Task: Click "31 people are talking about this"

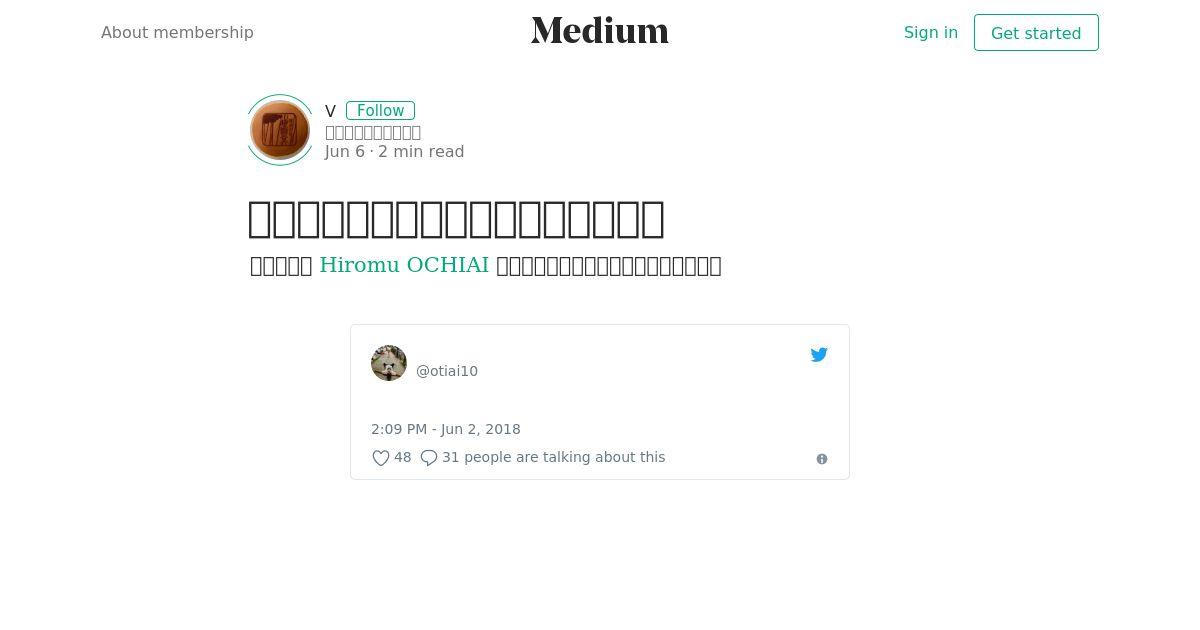Action: [554, 457]
